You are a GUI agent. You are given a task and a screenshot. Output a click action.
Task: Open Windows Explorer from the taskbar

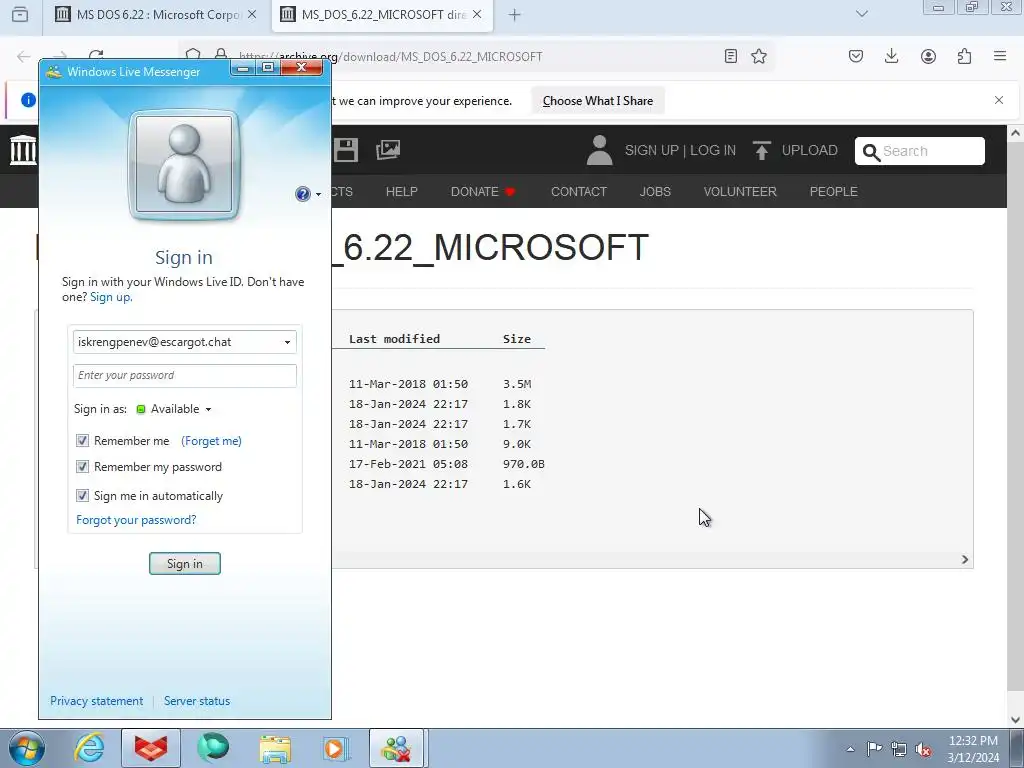(275, 749)
